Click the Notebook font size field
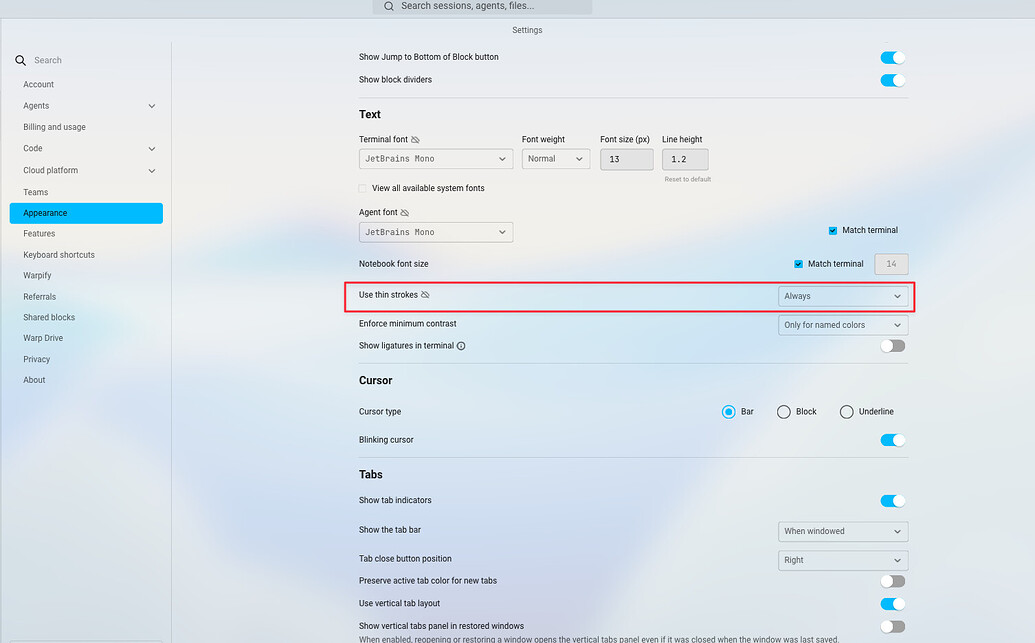Screen dimensions: 1035x643 891,264
